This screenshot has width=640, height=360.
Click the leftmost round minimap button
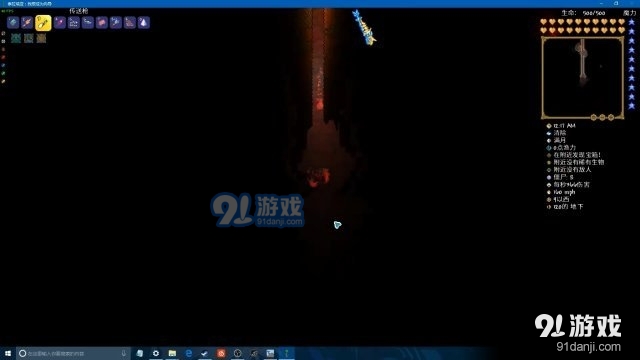click(x=593, y=118)
